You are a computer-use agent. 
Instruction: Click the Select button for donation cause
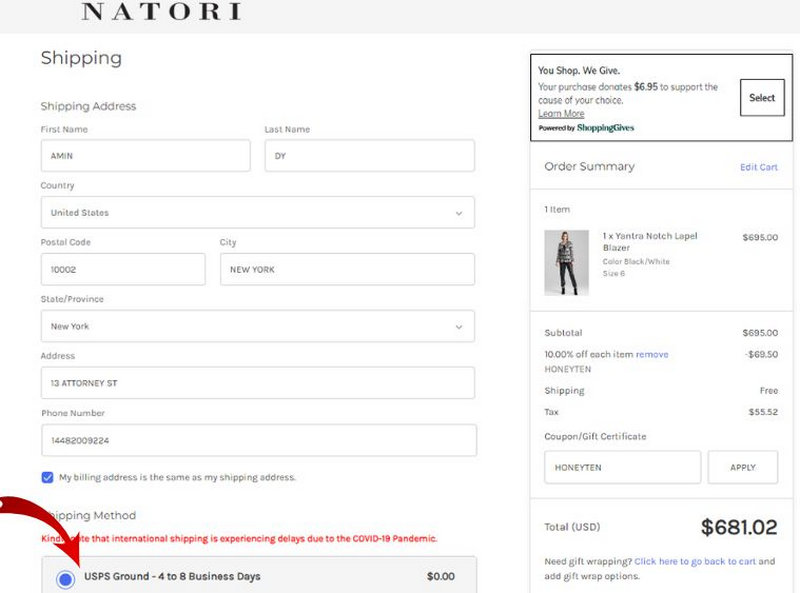[762, 98]
